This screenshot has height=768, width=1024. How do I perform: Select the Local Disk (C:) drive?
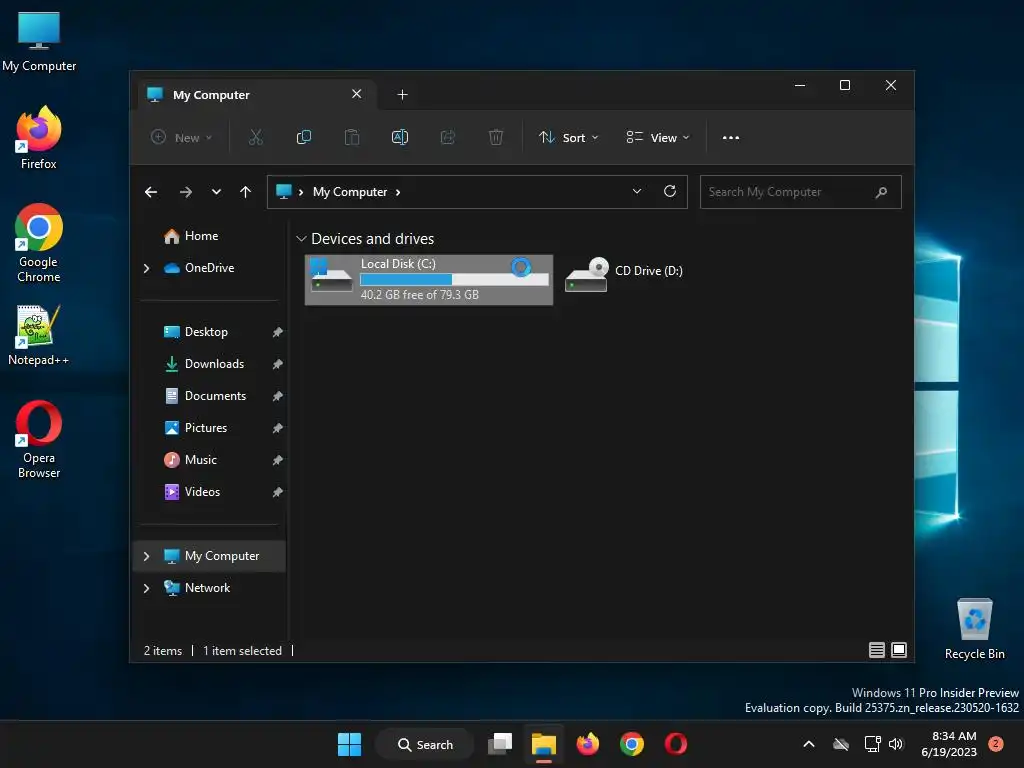click(429, 280)
